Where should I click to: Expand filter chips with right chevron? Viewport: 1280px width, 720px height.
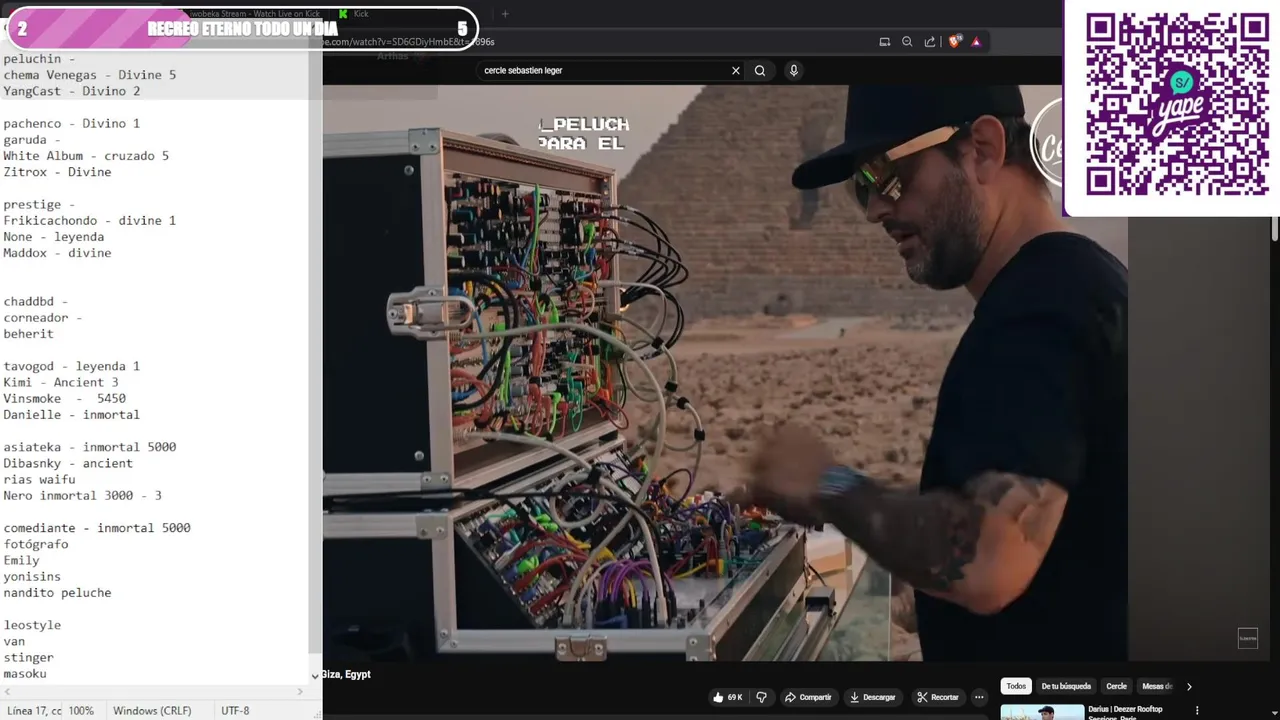pyautogui.click(x=1189, y=686)
